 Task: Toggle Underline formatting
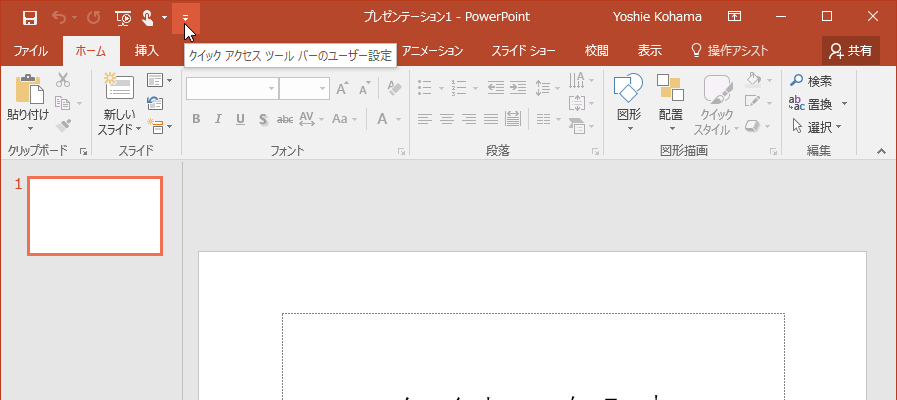240,119
